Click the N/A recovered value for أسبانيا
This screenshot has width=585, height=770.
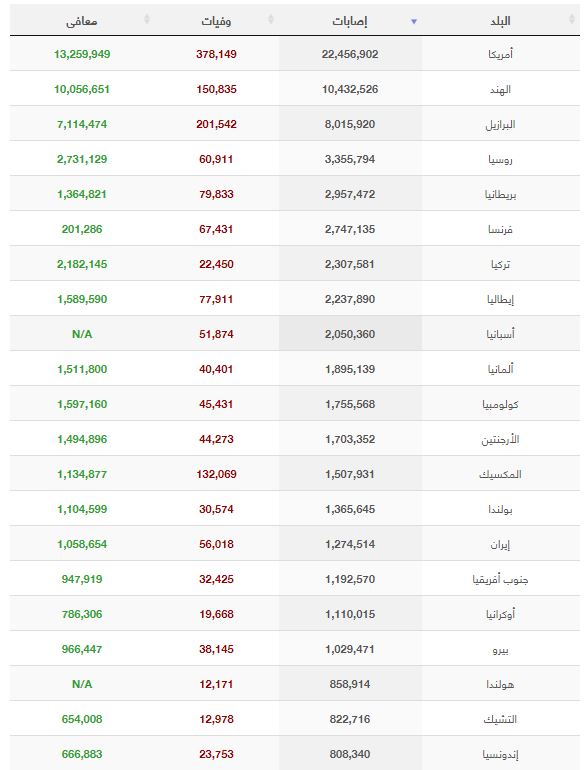click(82, 334)
